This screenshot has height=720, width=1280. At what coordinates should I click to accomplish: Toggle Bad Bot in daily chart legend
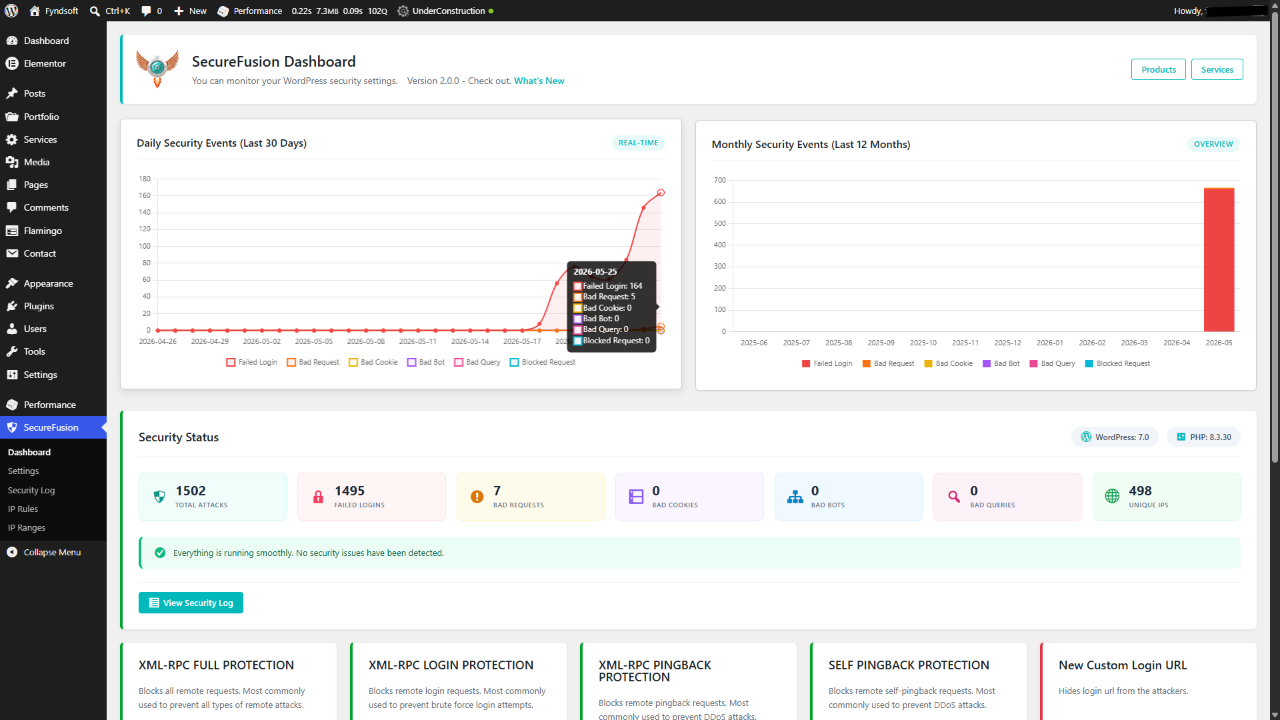(426, 362)
